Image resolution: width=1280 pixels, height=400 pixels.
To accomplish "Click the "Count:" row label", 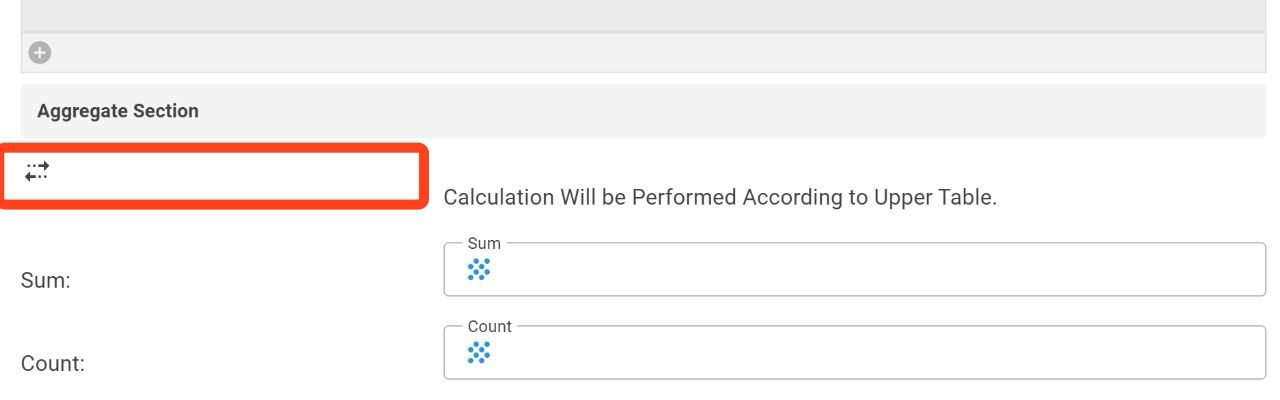I will click(x=53, y=364).
